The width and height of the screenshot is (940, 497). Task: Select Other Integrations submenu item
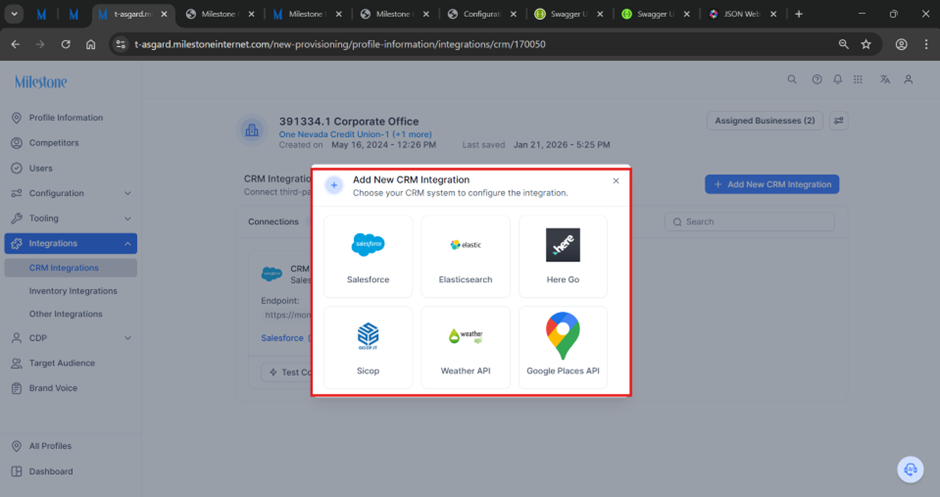pos(66,314)
